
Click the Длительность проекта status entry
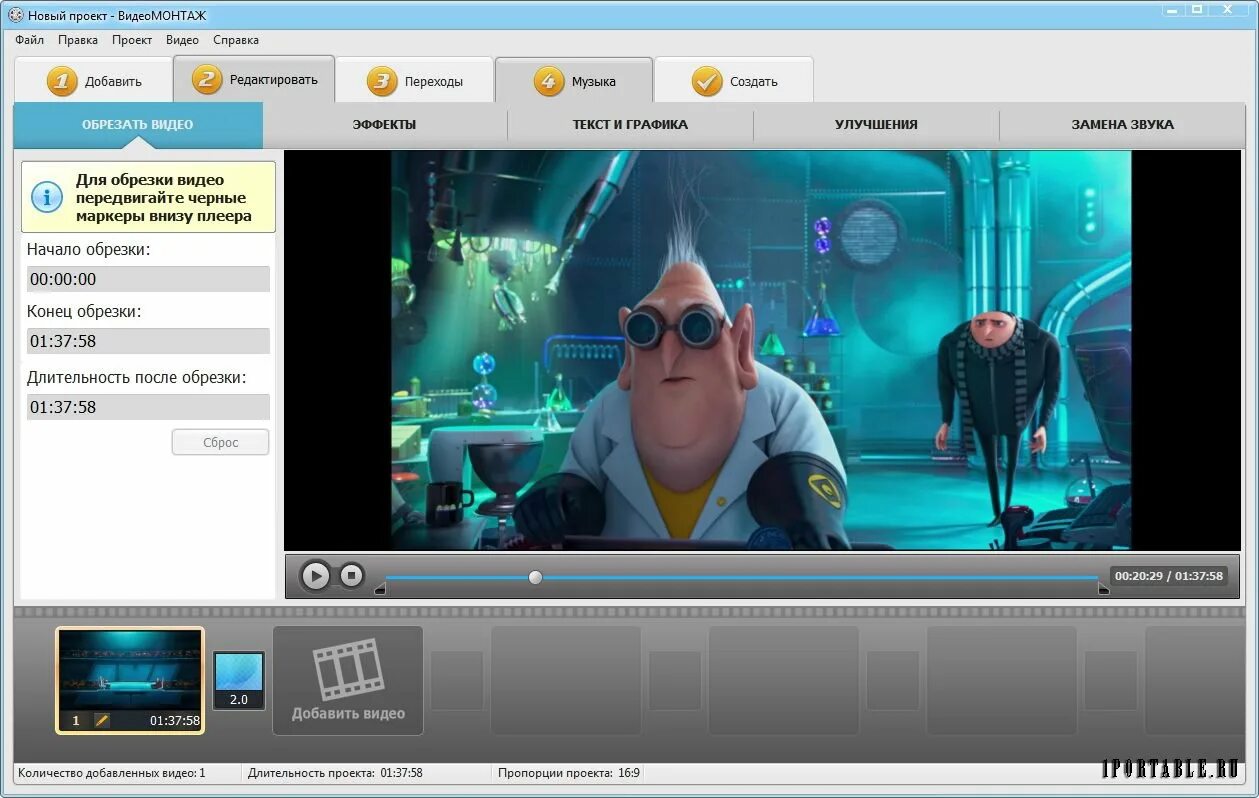click(335, 773)
